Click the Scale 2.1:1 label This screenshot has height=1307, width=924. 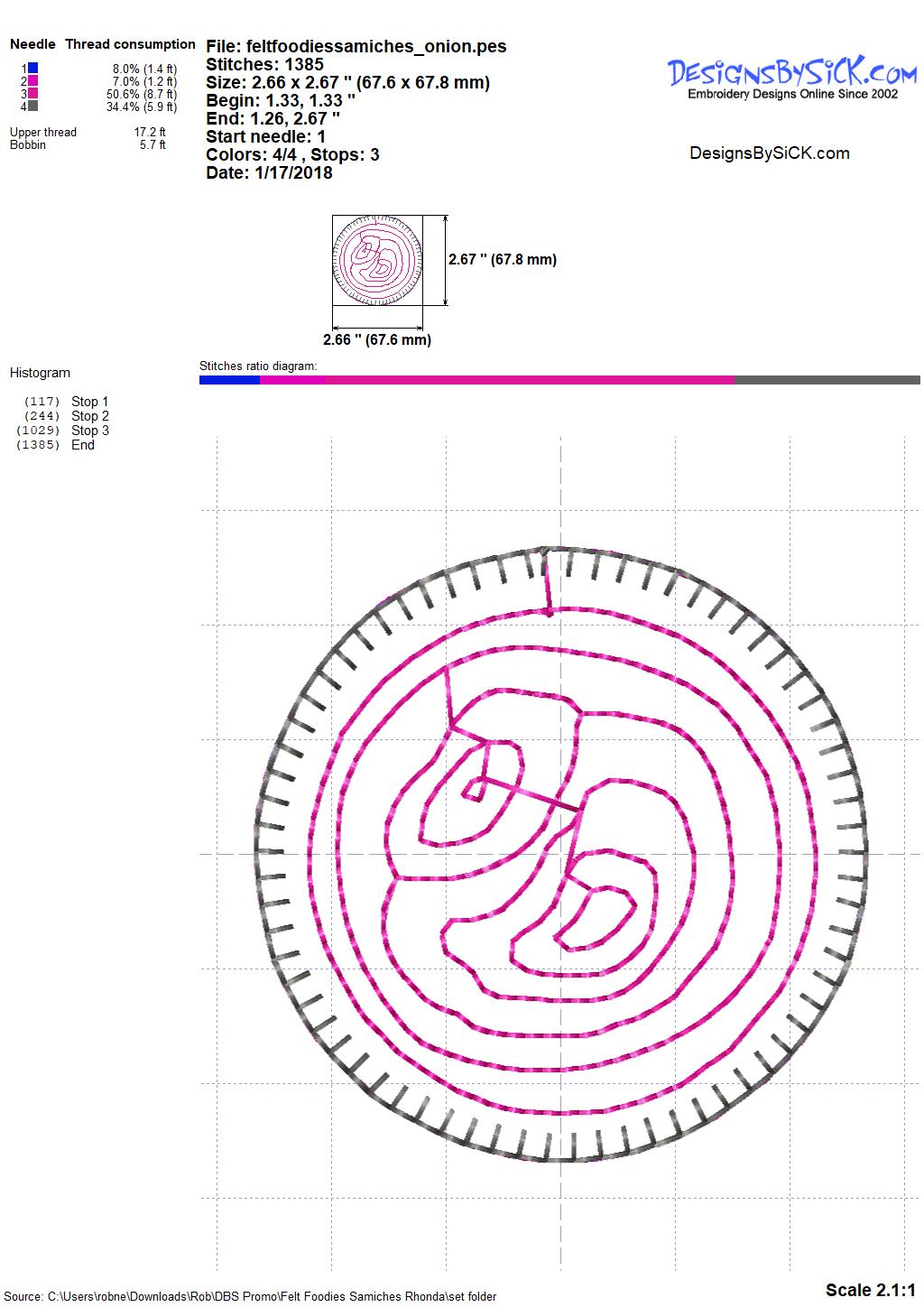(870, 1290)
